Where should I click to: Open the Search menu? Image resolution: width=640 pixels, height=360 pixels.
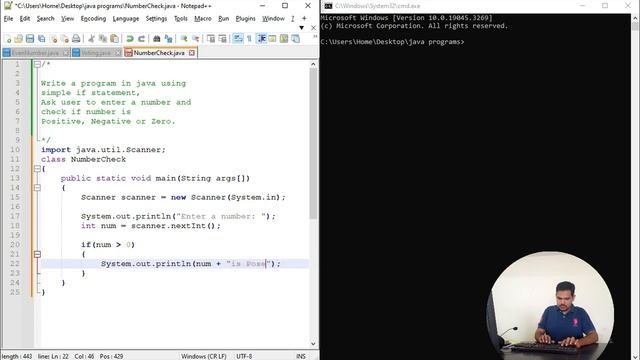[x=45, y=19]
